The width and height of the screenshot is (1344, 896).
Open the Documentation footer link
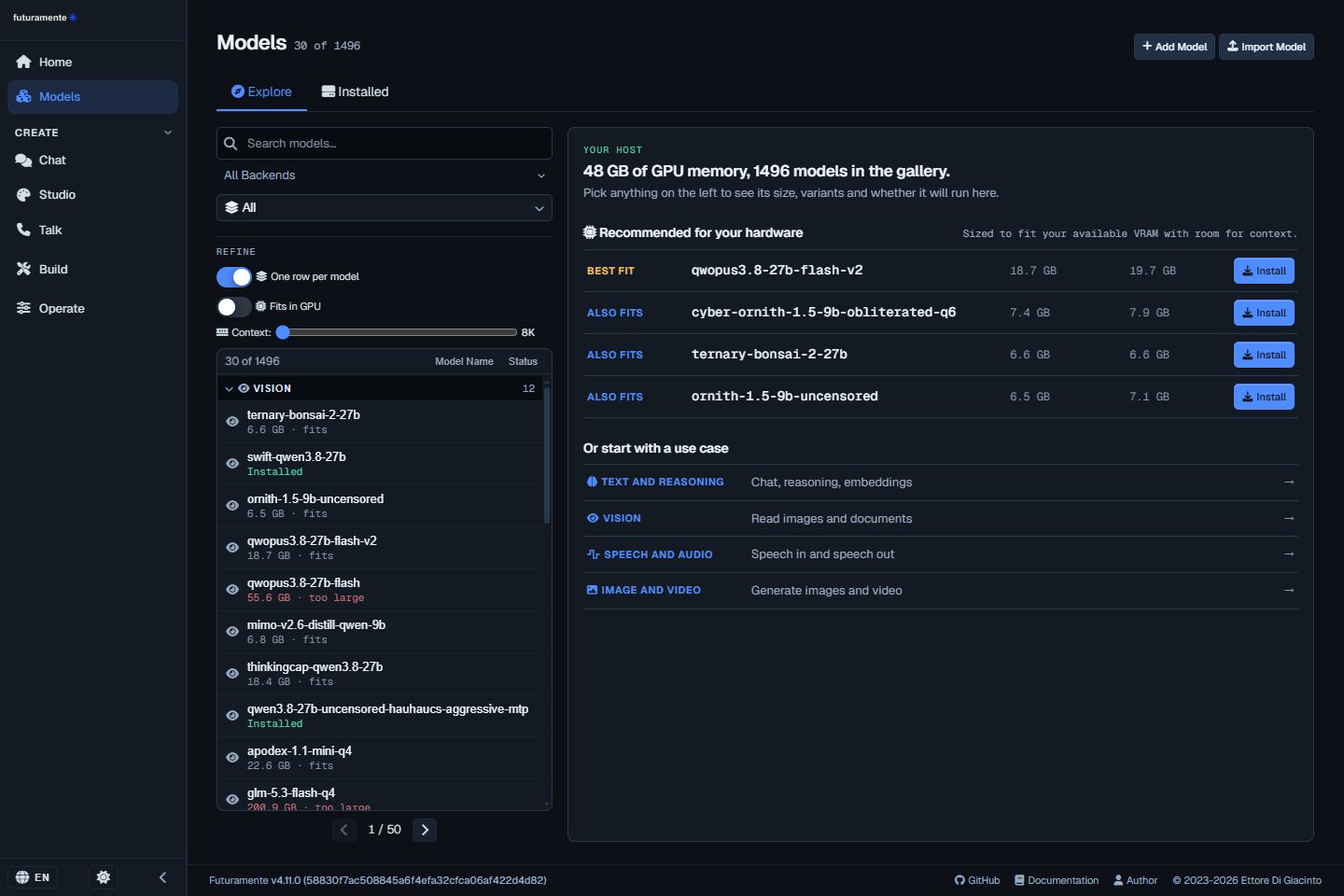[x=1057, y=880]
